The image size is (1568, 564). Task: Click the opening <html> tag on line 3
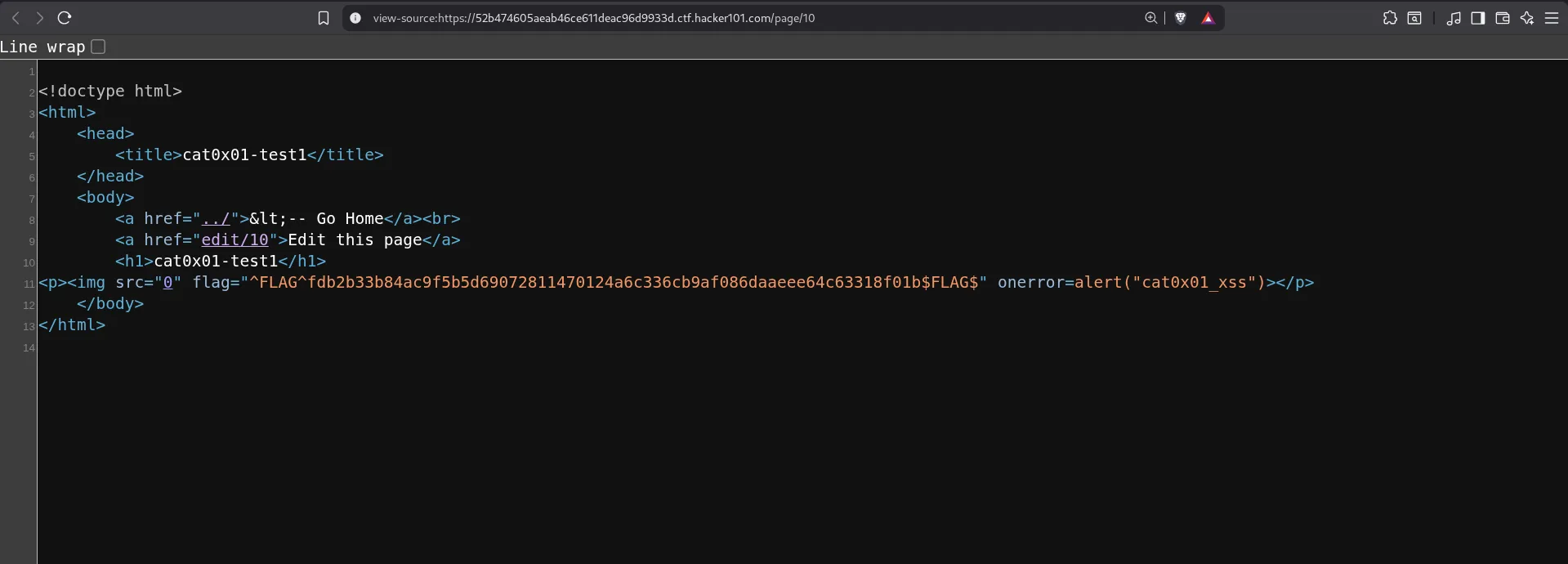click(67, 112)
